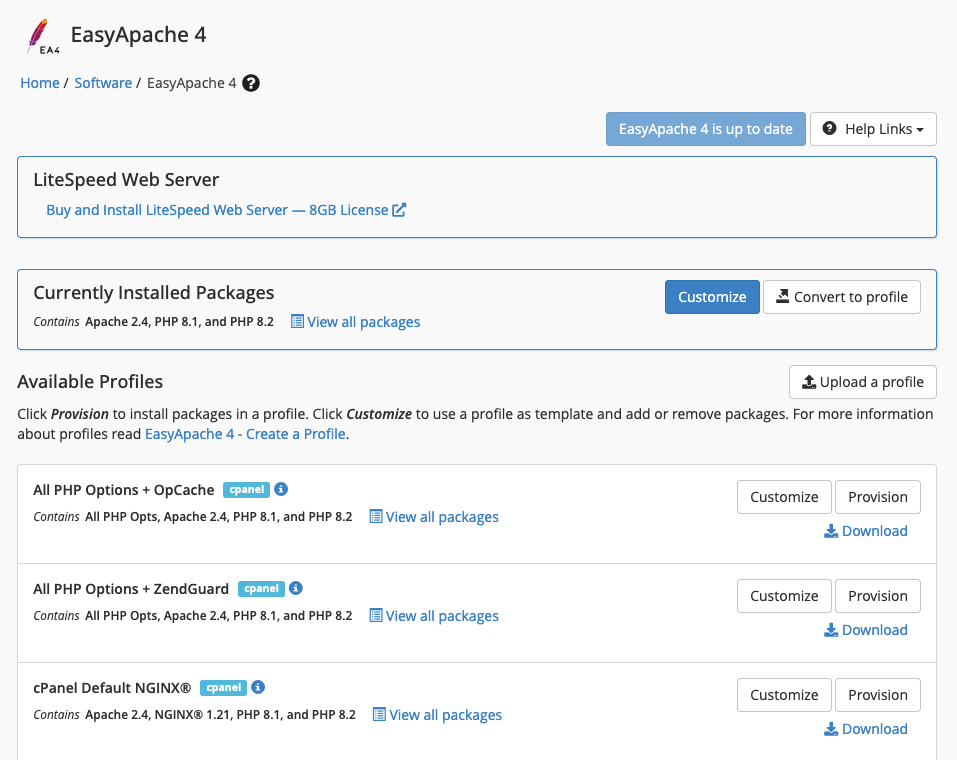Customize the All PHP Options + ZendGuard profile
This screenshot has height=760, width=957.
point(784,596)
